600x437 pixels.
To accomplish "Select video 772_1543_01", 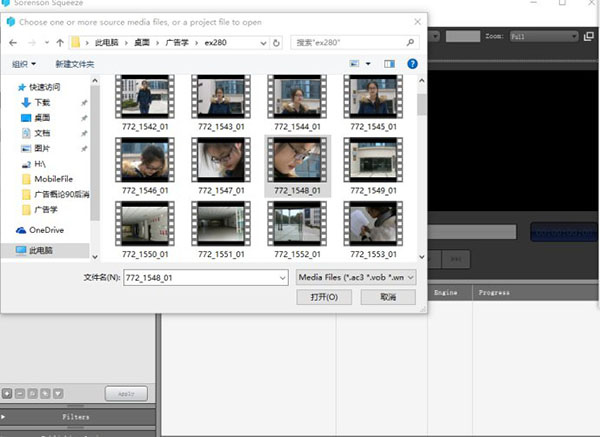I will [221, 103].
